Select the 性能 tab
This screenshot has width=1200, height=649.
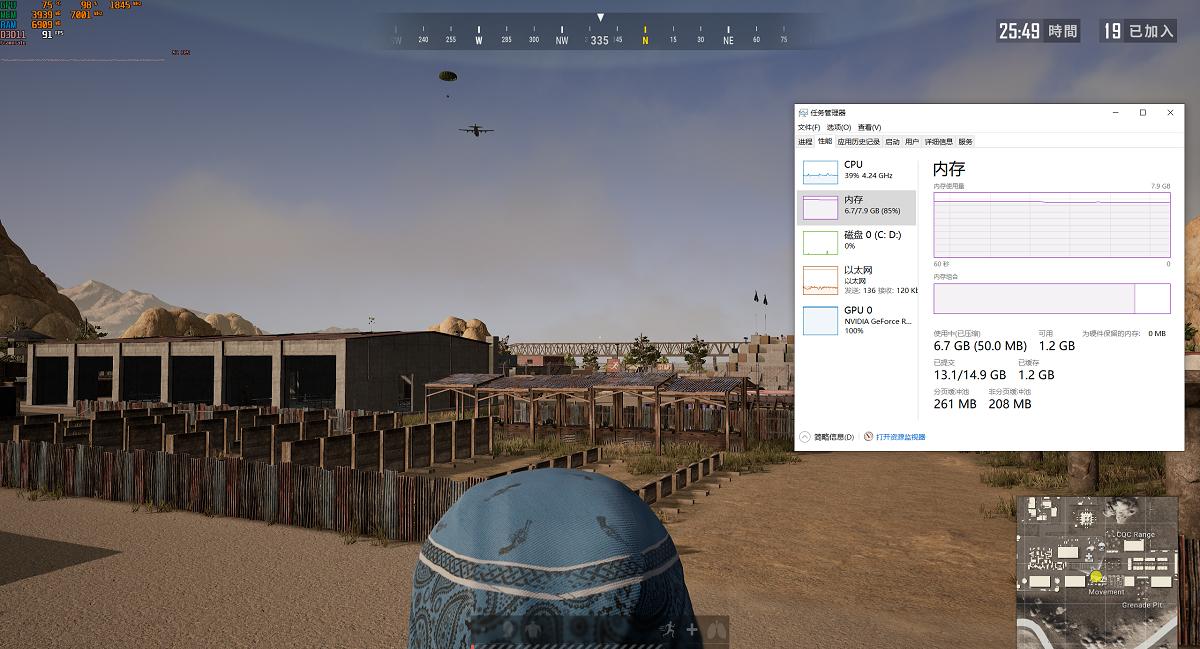[825, 142]
